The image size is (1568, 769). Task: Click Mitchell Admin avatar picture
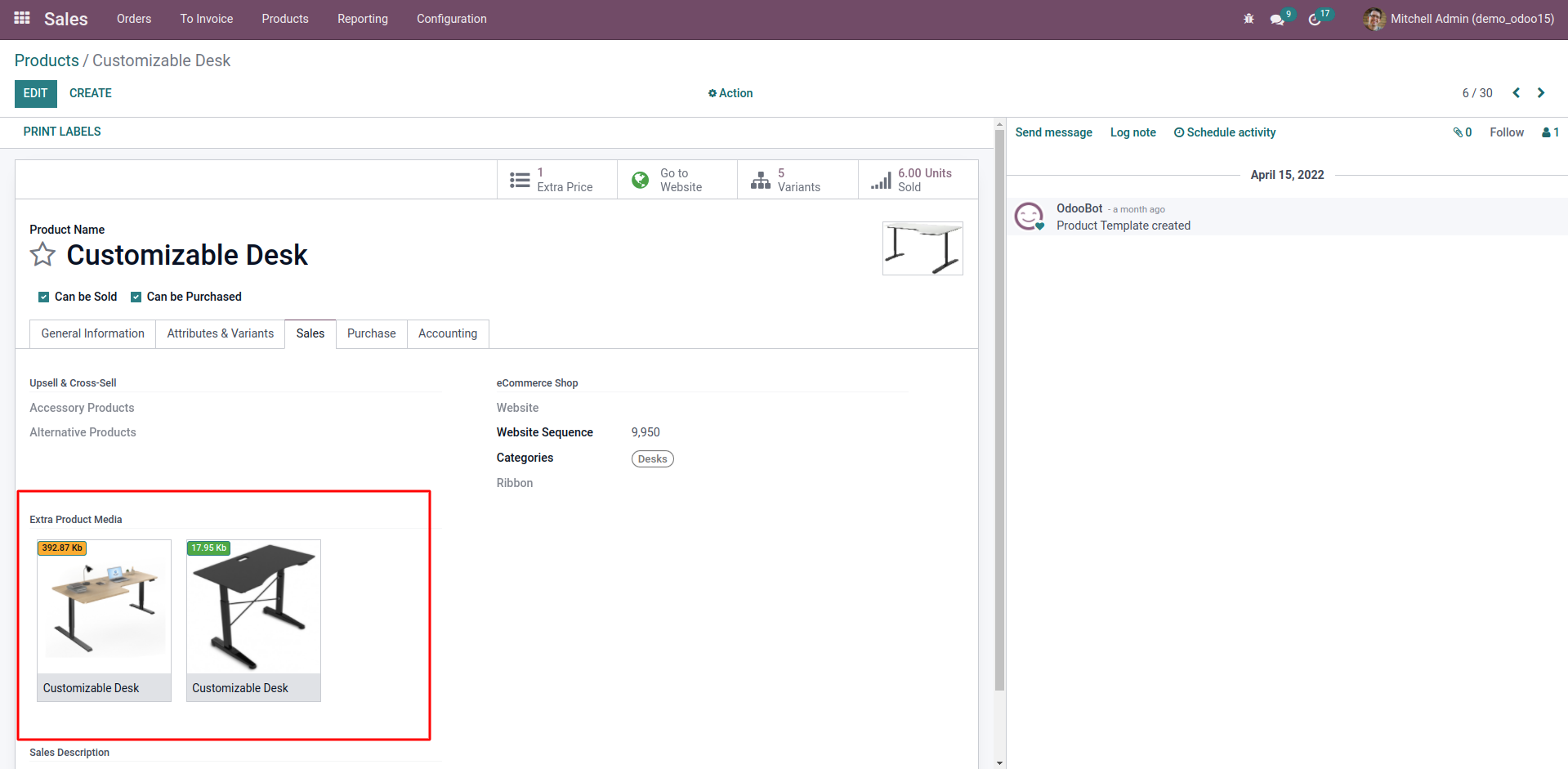tap(1374, 19)
